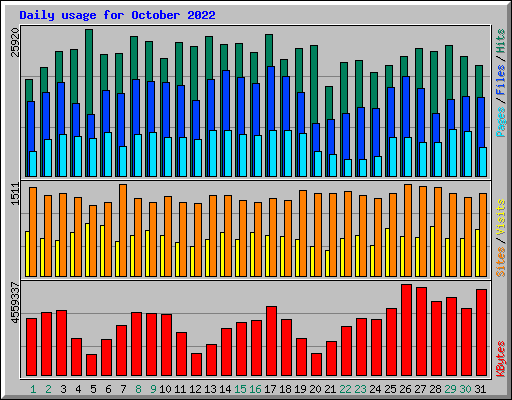Click day 6 on the x-axis

(x=108, y=389)
